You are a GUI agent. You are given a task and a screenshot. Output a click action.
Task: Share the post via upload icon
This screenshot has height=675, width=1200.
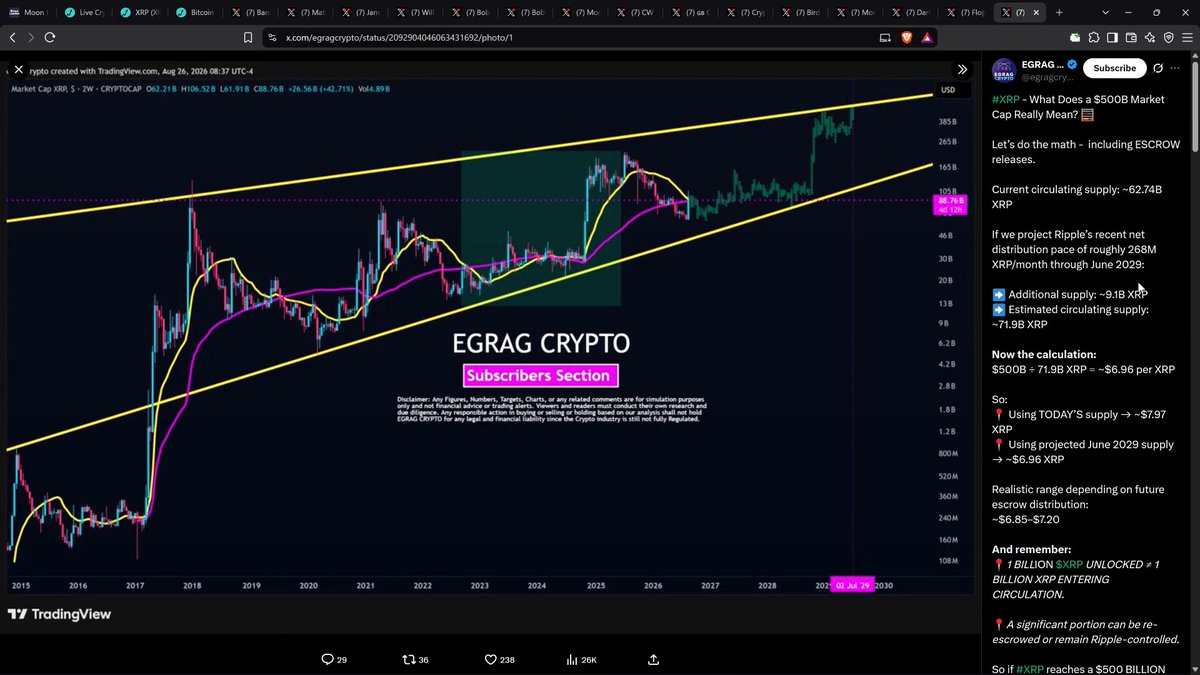tap(653, 660)
